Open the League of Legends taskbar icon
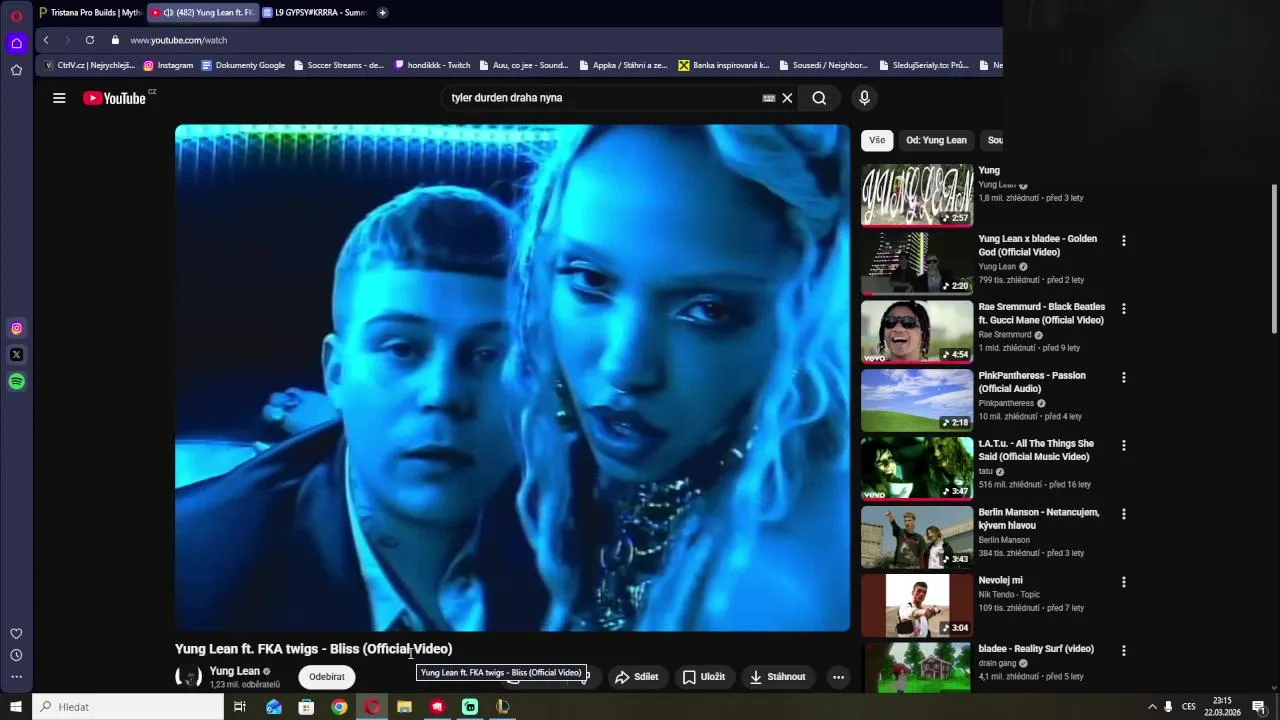 pyautogui.click(x=502, y=707)
